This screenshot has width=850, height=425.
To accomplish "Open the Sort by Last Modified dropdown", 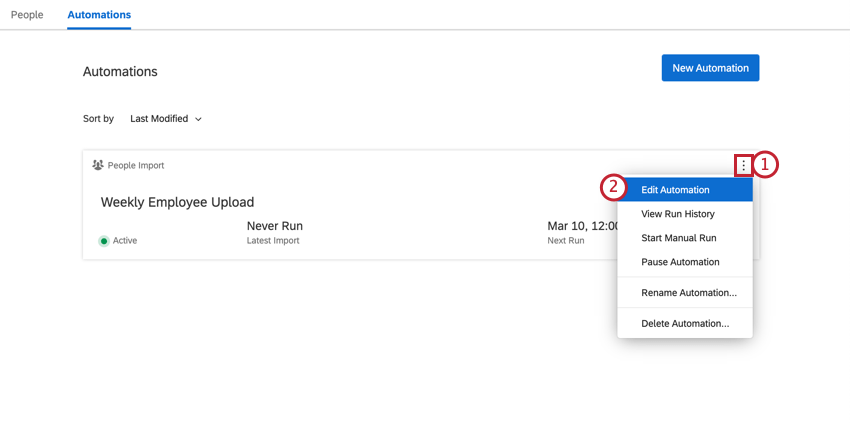I will point(166,119).
